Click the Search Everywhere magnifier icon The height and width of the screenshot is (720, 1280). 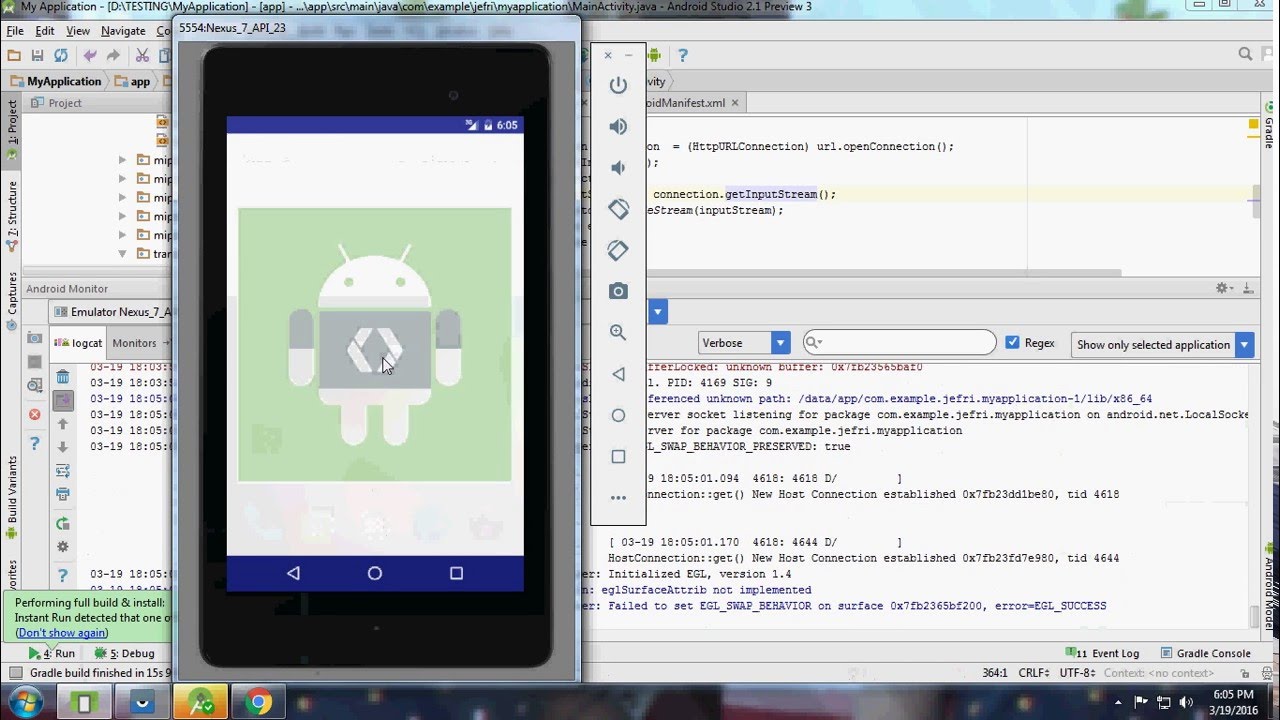tap(1245, 55)
